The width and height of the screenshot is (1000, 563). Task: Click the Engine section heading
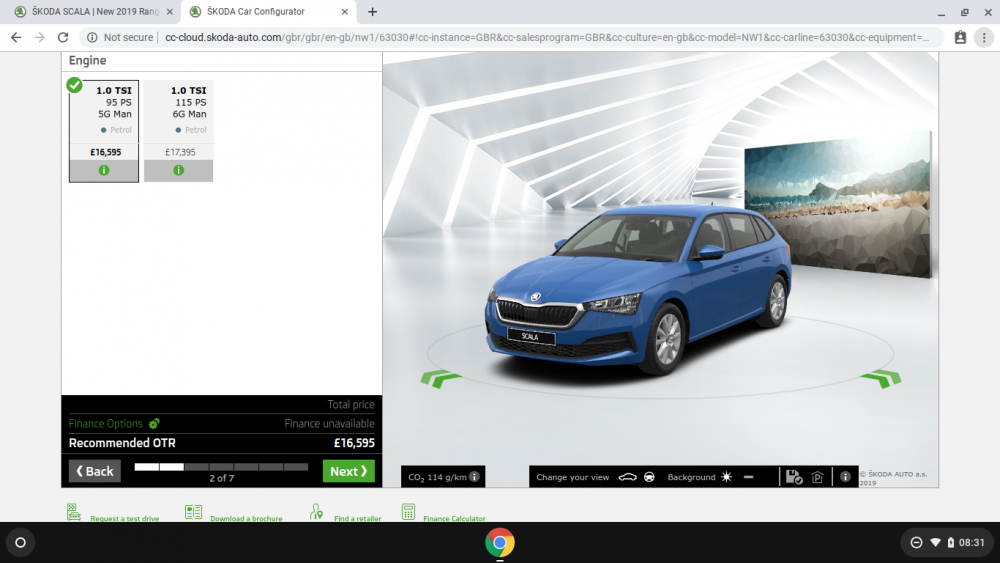click(x=87, y=61)
